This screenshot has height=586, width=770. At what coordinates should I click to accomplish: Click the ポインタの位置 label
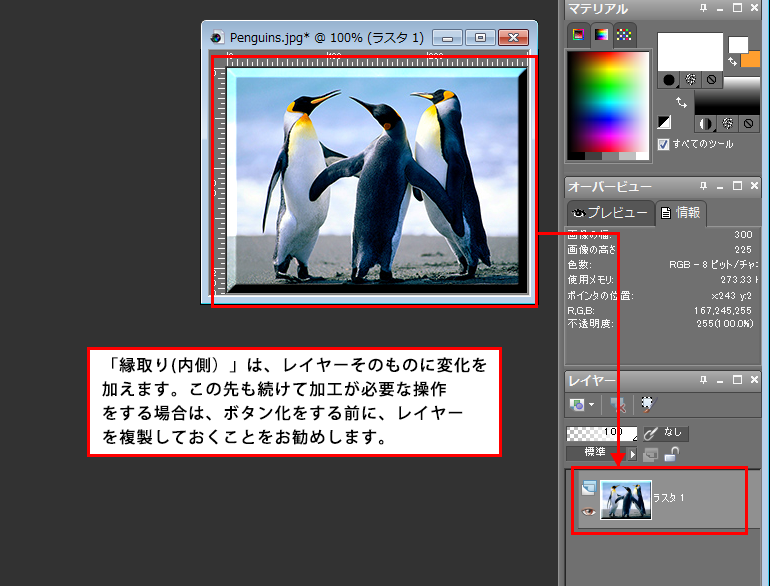[x=600, y=296]
